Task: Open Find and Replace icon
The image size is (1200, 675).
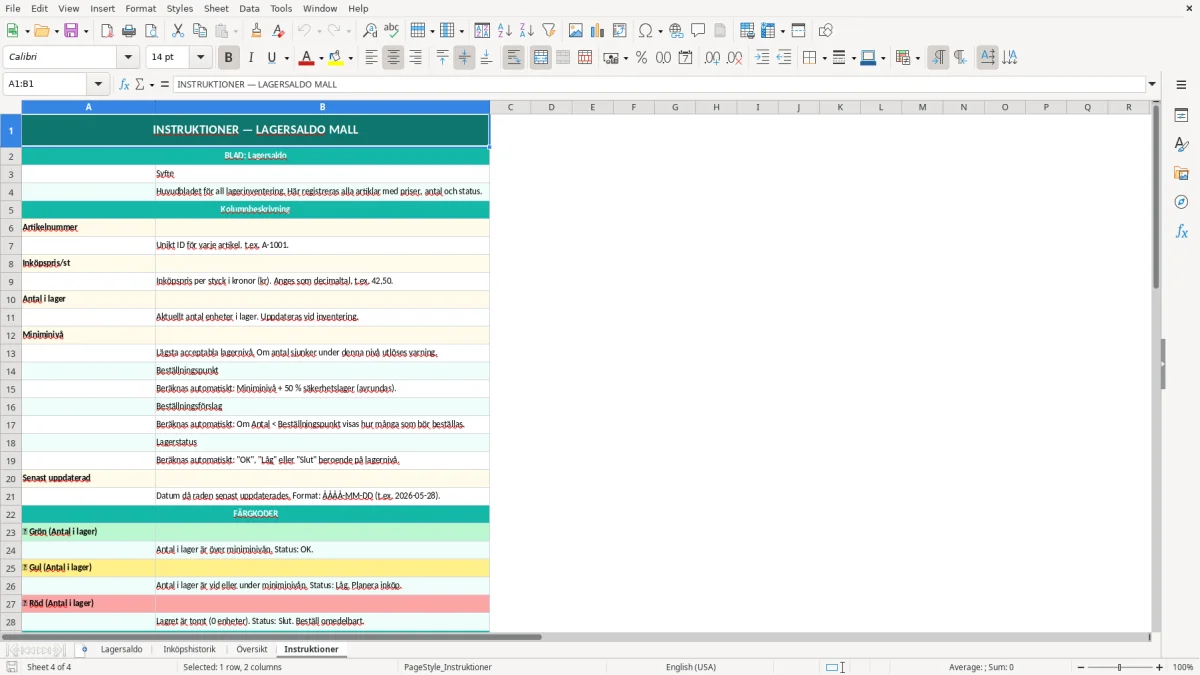Action: [x=370, y=31]
